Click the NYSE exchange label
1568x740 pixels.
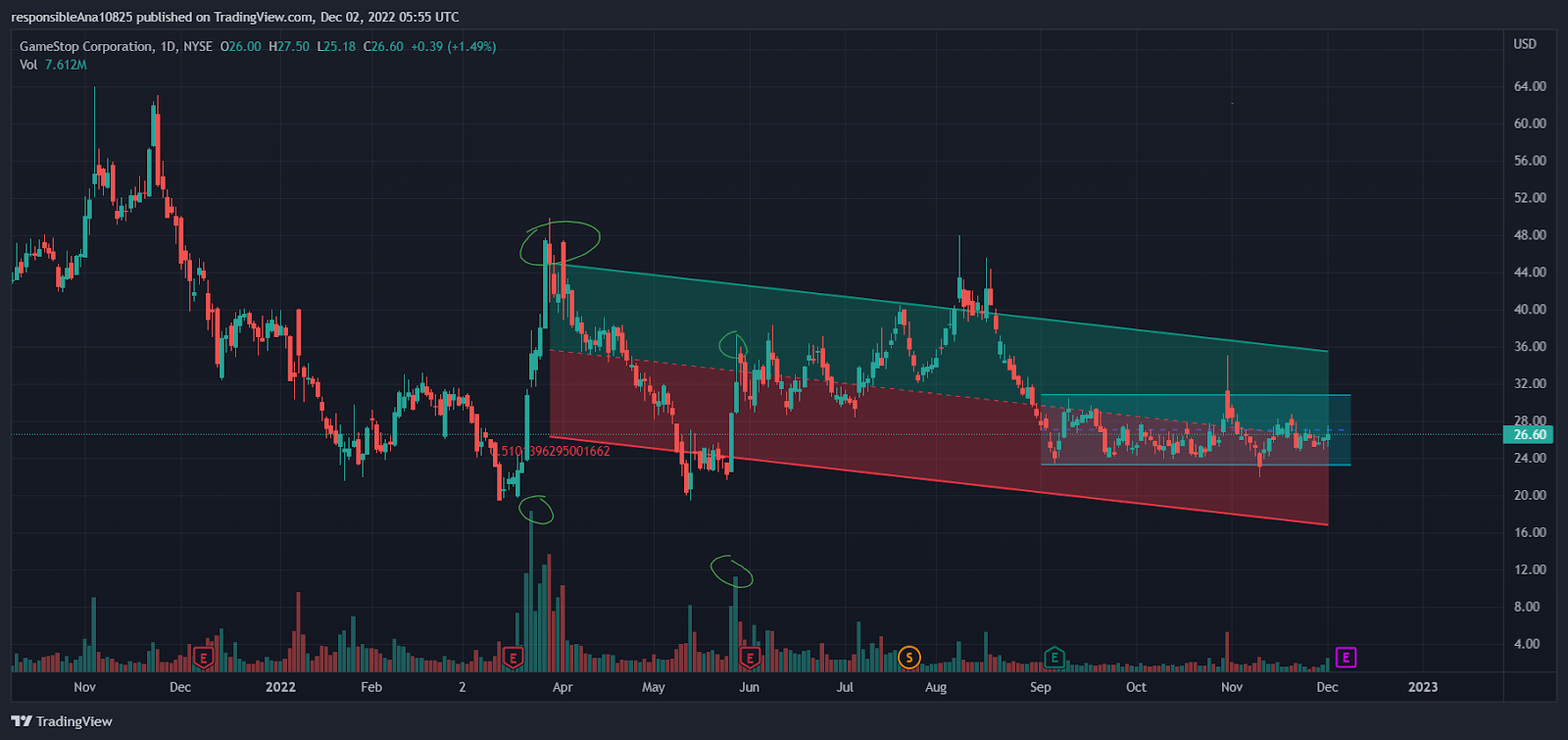point(198,46)
